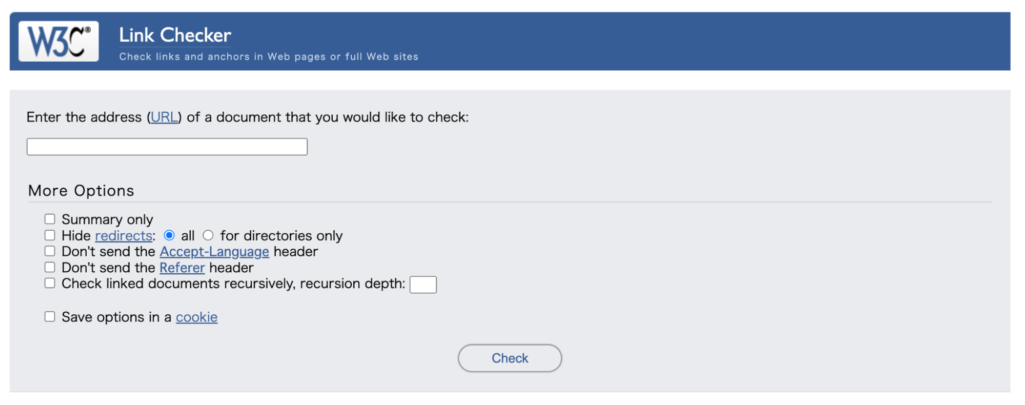This screenshot has width=1025, height=405.
Task: Choose the "for directories only" radio button
Action: pos(208,235)
